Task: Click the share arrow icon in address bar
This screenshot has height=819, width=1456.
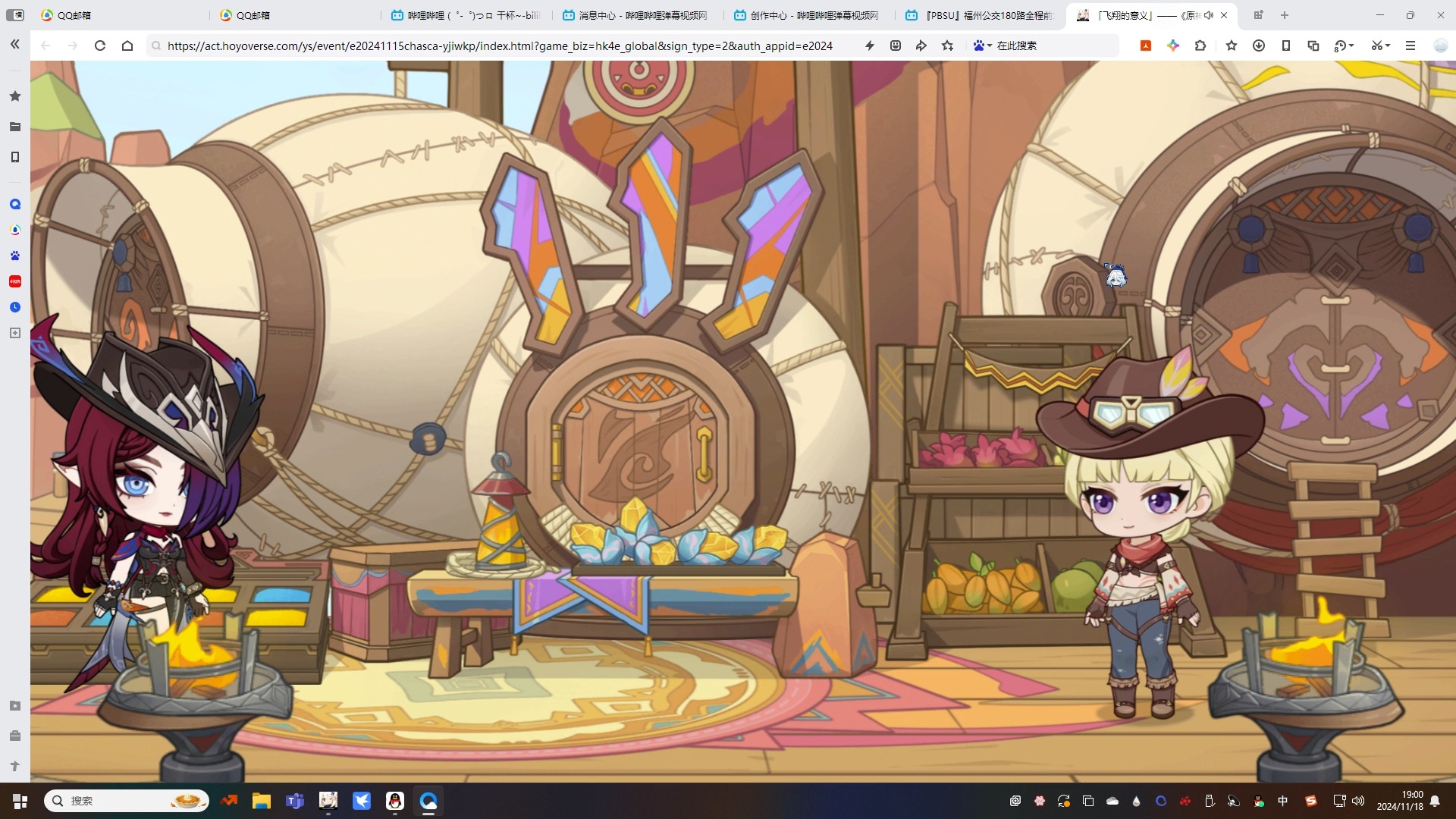Action: coord(921,45)
